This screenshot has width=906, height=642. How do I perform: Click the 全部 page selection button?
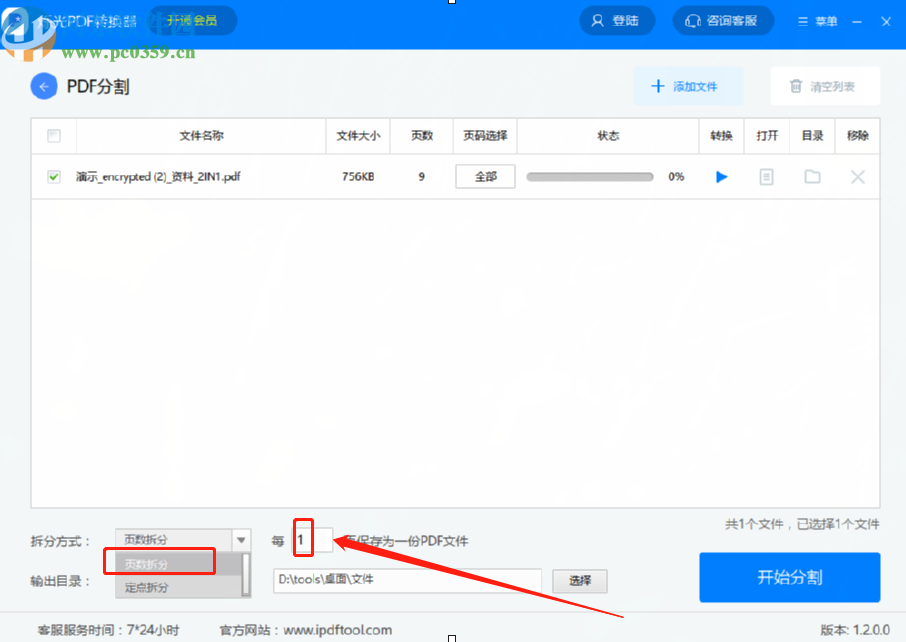pyautogui.click(x=485, y=177)
